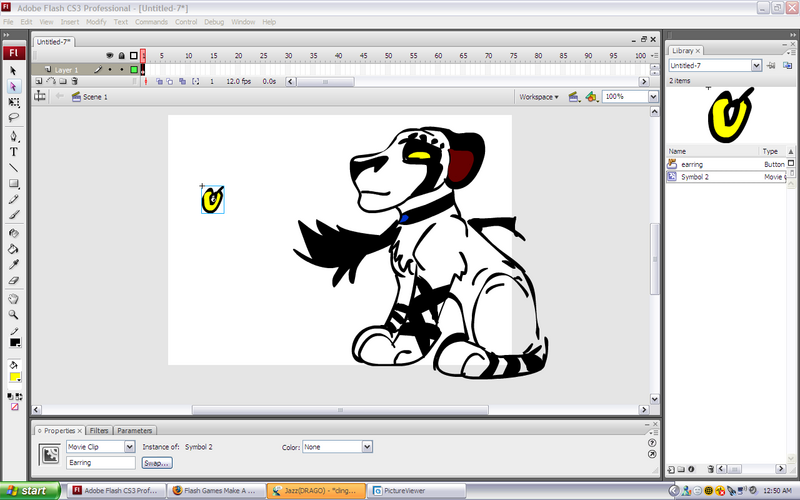Image resolution: width=800 pixels, height=500 pixels.
Task: Click New library panel icon
Action: pyautogui.click(x=787, y=65)
